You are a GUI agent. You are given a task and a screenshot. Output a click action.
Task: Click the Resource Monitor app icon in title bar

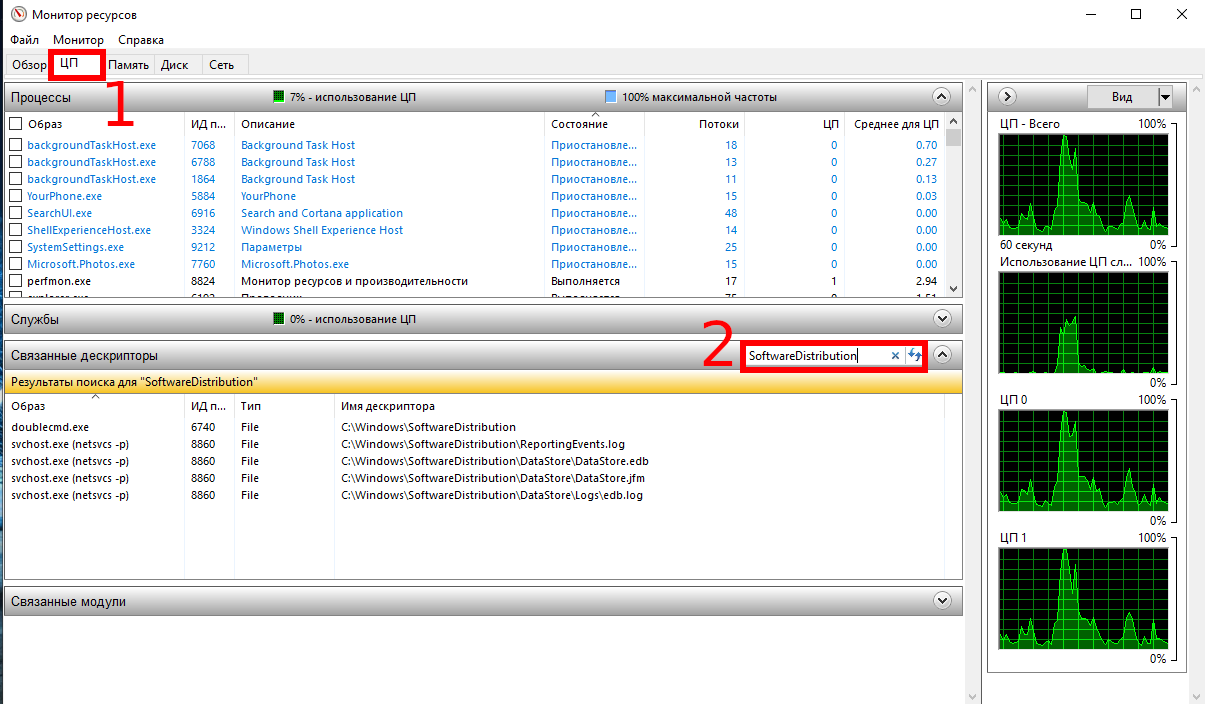(17, 15)
